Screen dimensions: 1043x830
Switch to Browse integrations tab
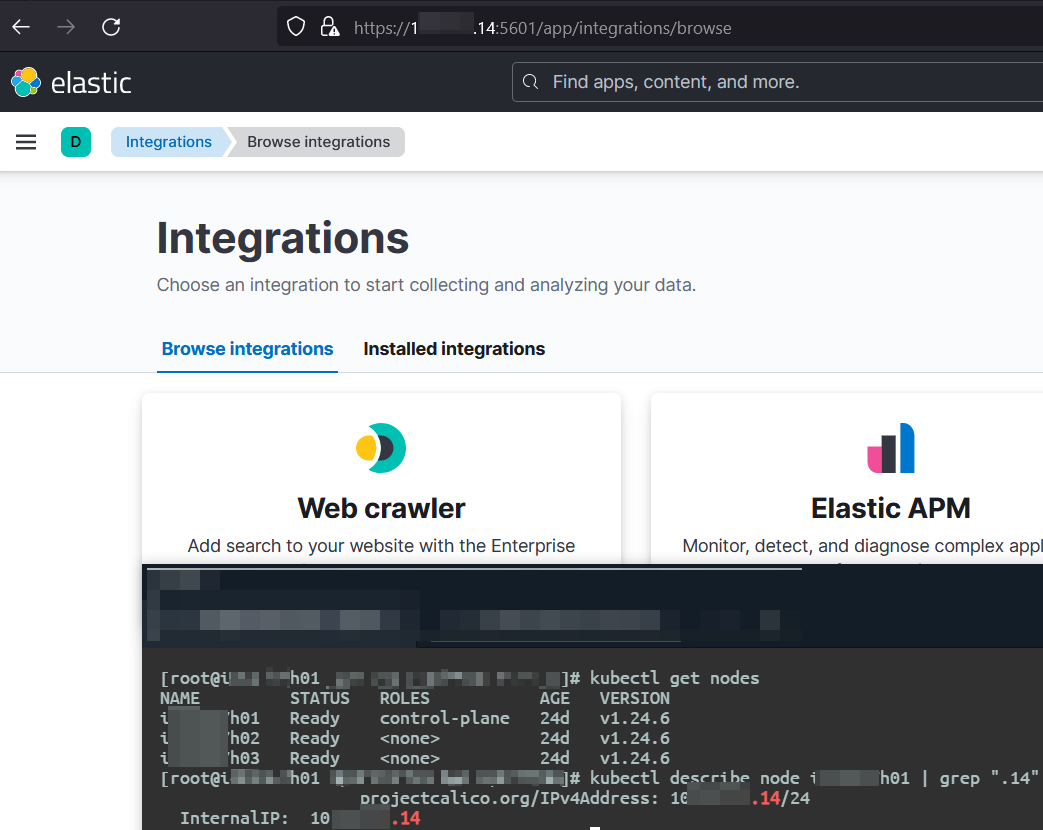(x=247, y=348)
